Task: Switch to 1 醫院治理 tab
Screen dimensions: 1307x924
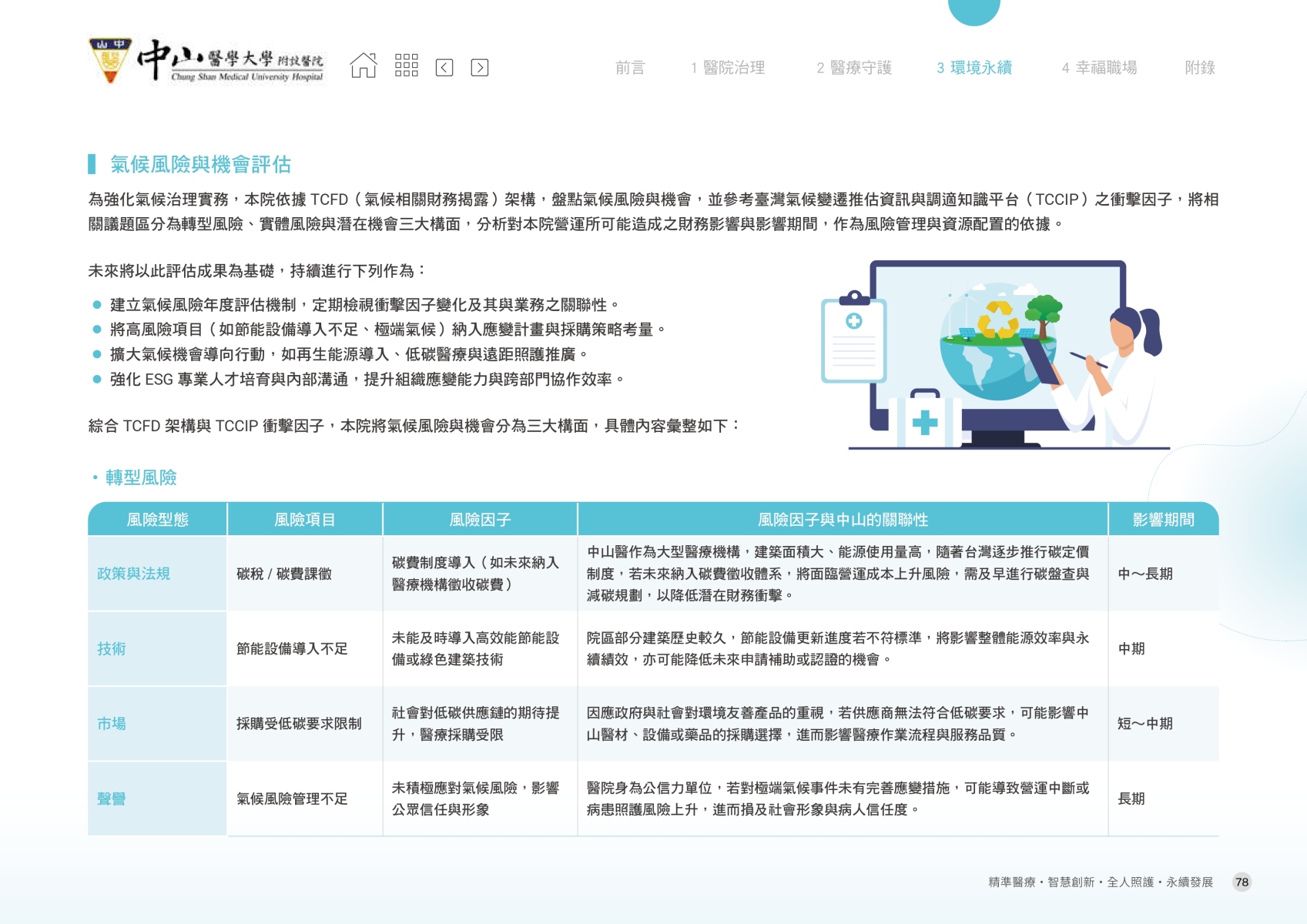Action: tap(728, 68)
